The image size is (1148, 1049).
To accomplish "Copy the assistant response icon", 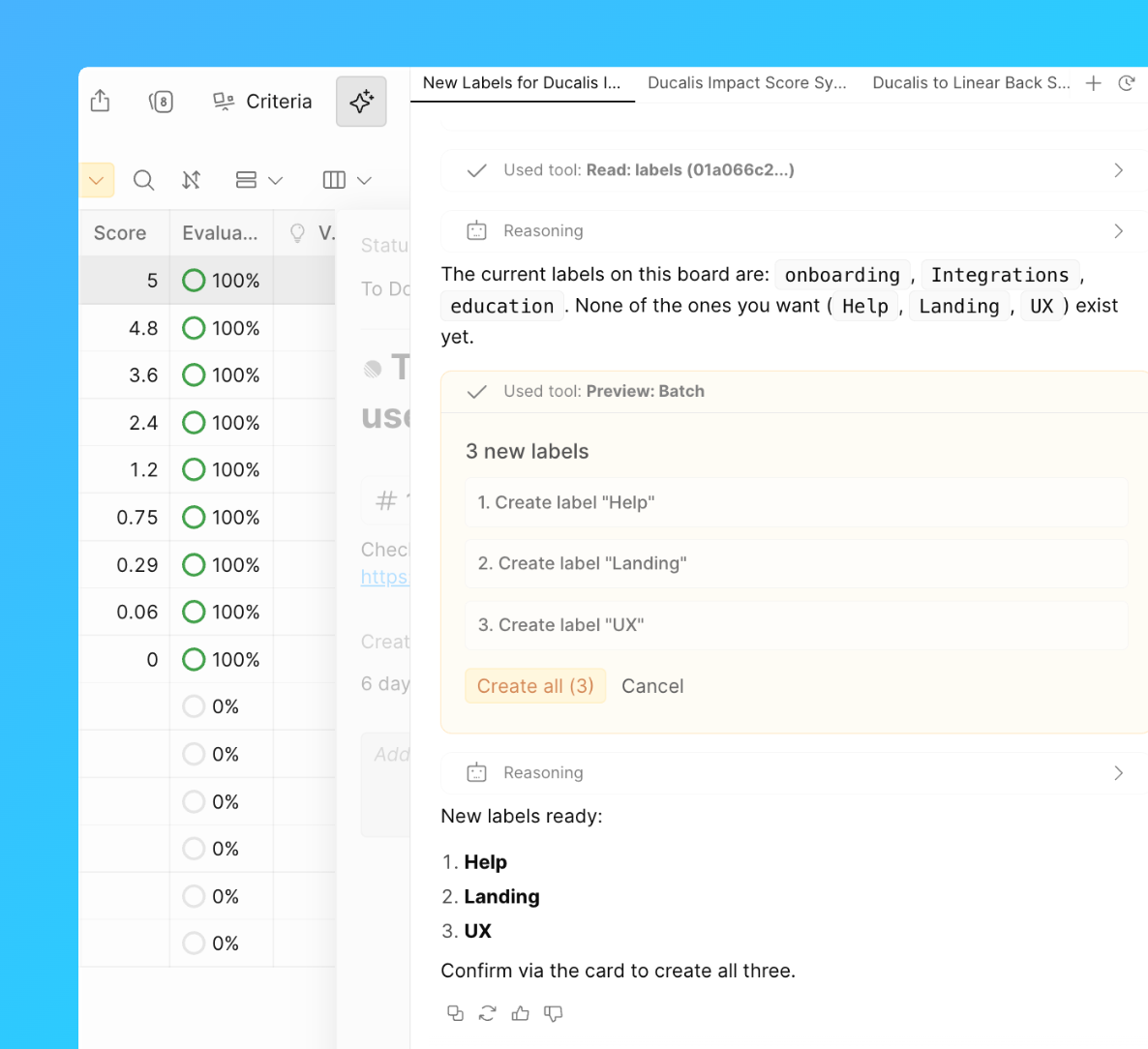I will (455, 1013).
